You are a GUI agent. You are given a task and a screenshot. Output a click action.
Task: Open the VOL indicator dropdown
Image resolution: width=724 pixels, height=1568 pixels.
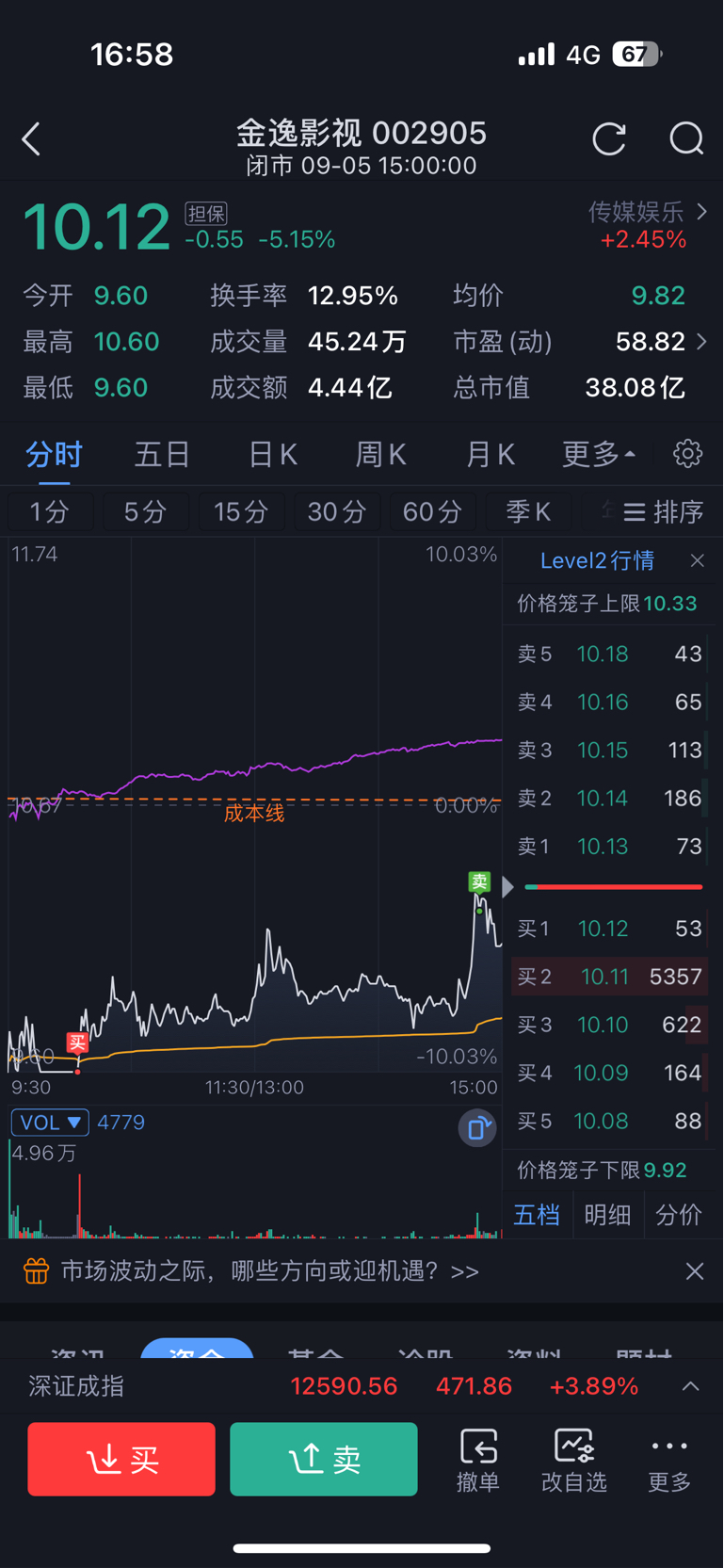coord(50,1123)
